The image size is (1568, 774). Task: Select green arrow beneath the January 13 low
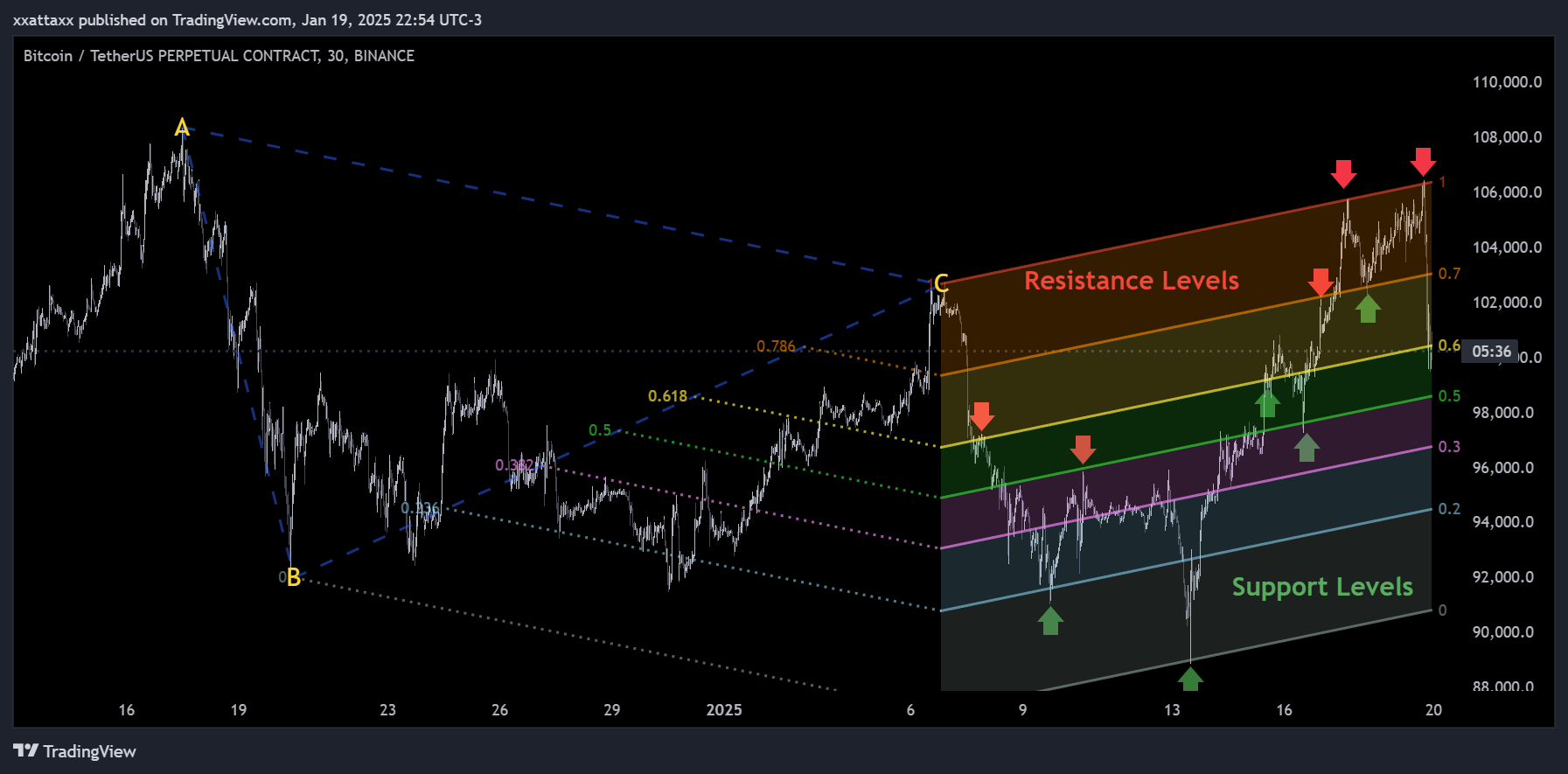point(1190,680)
